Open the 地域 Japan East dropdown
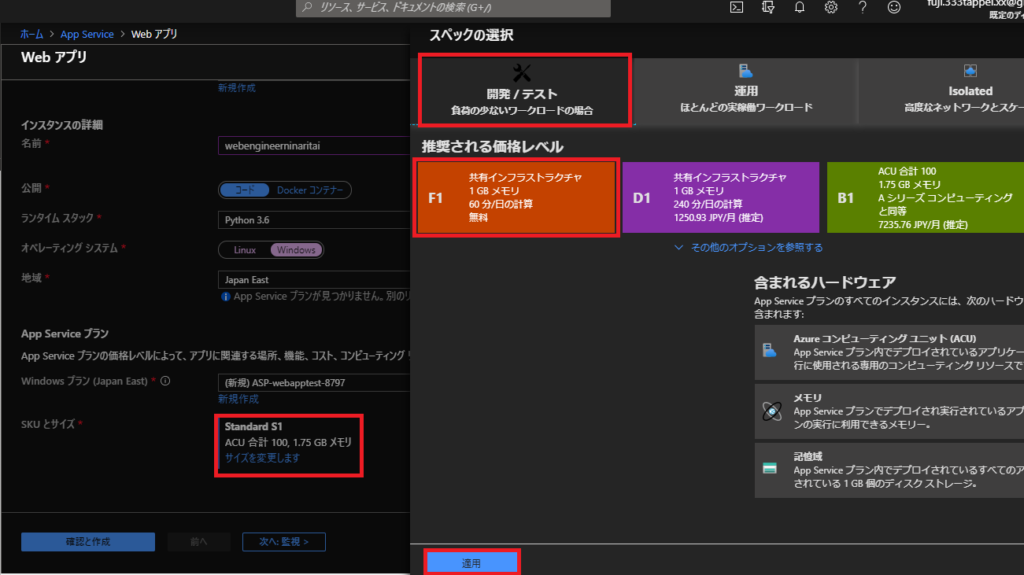 click(x=313, y=280)
